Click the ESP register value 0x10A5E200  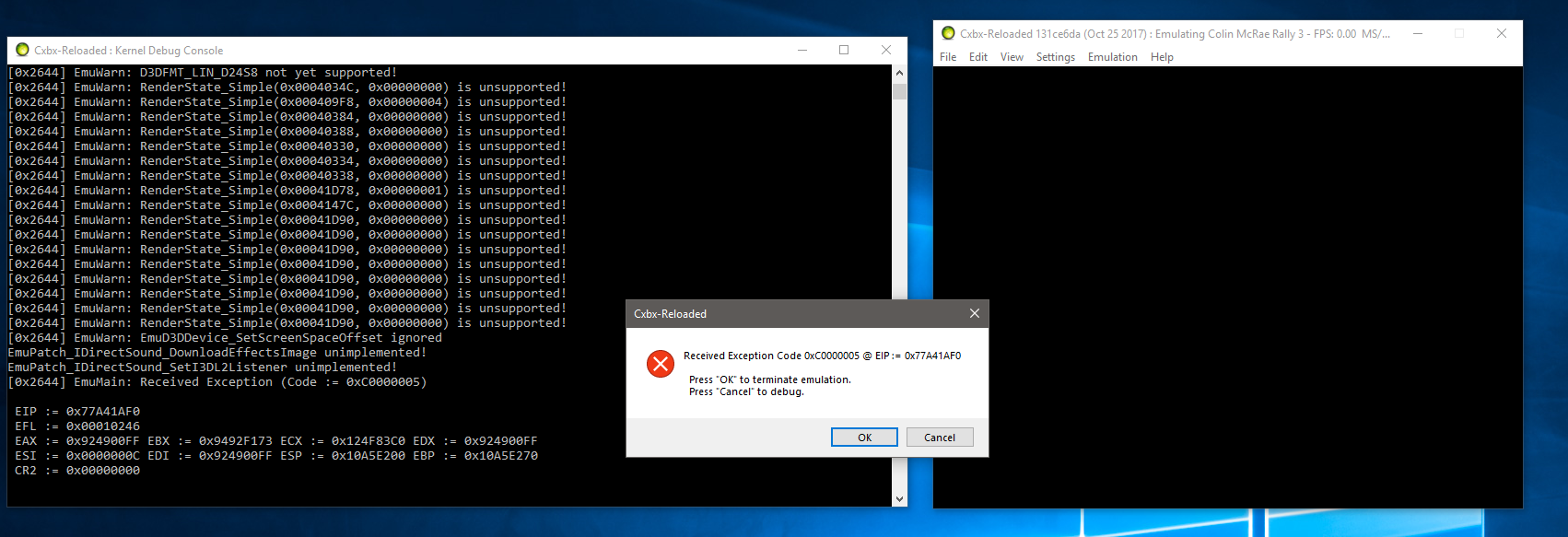[369, 455]
